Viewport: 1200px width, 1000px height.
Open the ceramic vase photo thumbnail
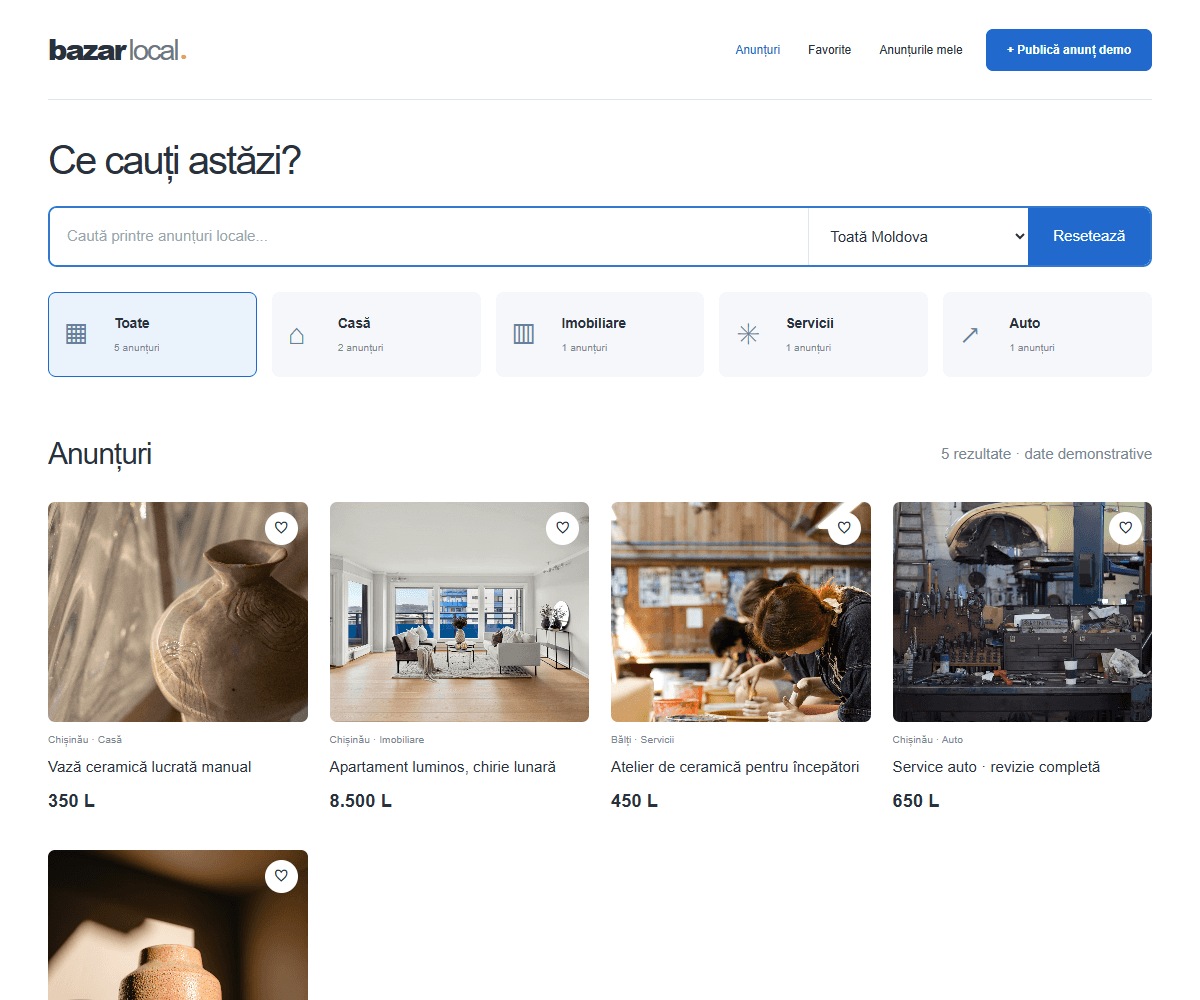(x=178, y=612)
